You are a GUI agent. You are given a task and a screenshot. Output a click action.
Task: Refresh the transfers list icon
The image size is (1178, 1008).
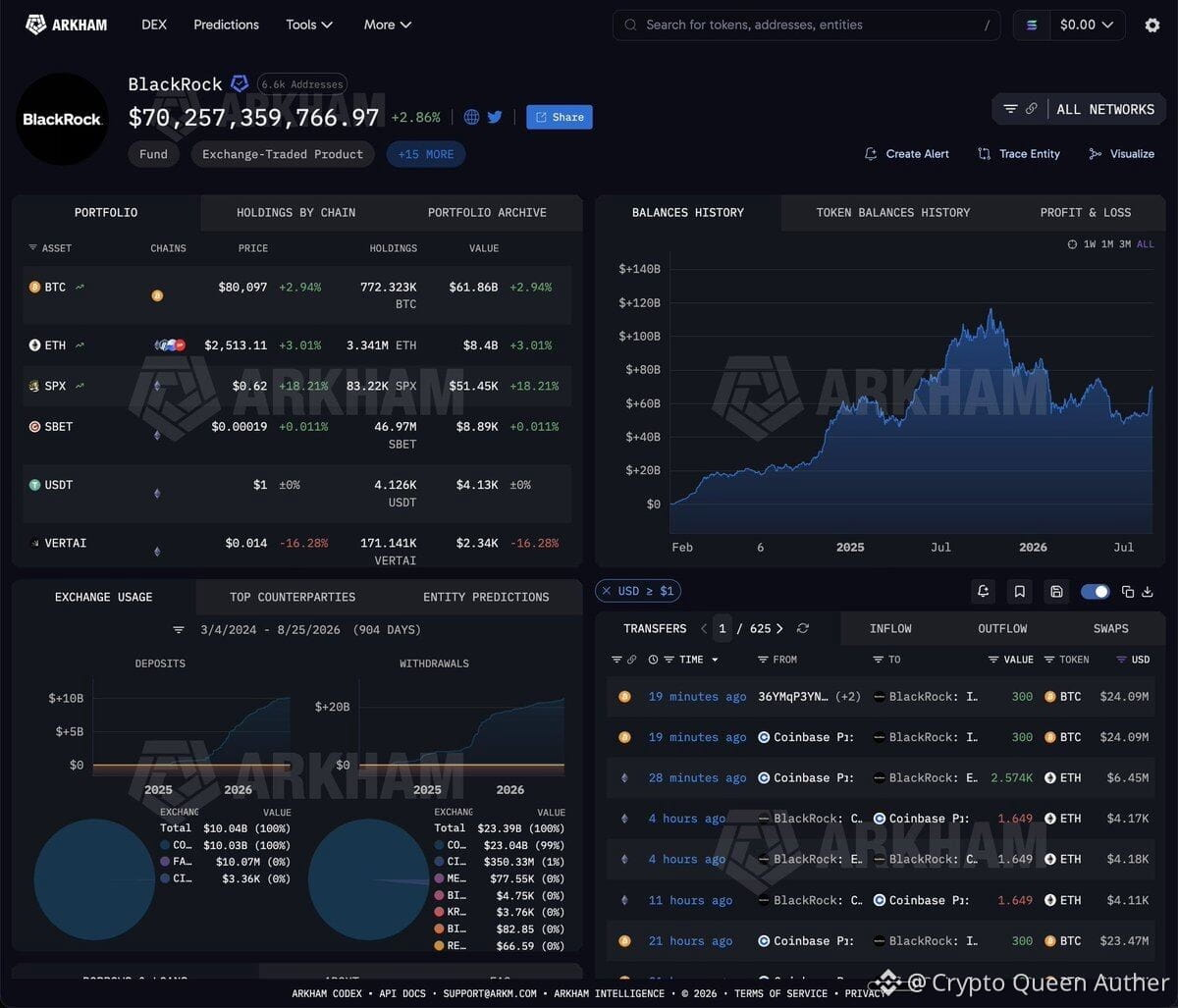(803, 628)
